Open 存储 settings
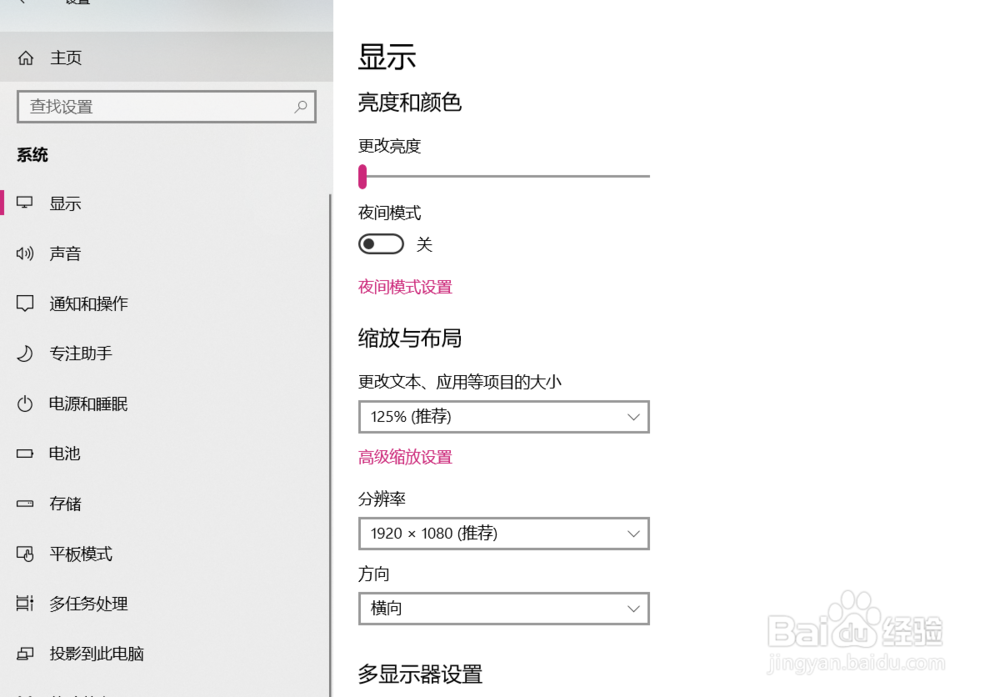This screenshot has width=1000, height=697. (x=64, y=503)
